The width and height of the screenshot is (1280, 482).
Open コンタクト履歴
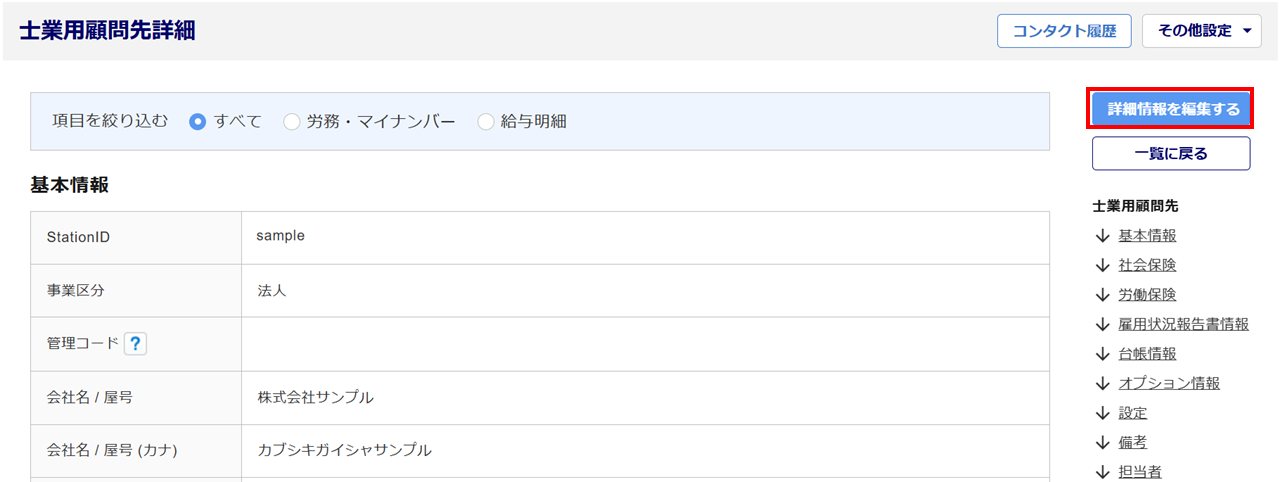[1063, 31]
